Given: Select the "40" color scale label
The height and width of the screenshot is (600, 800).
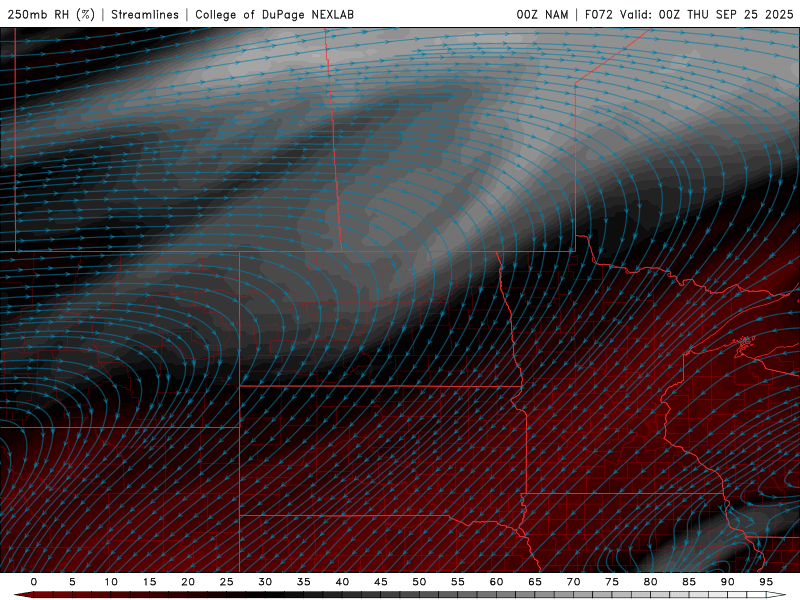Looking at the screenshot, I should point(342,582).
